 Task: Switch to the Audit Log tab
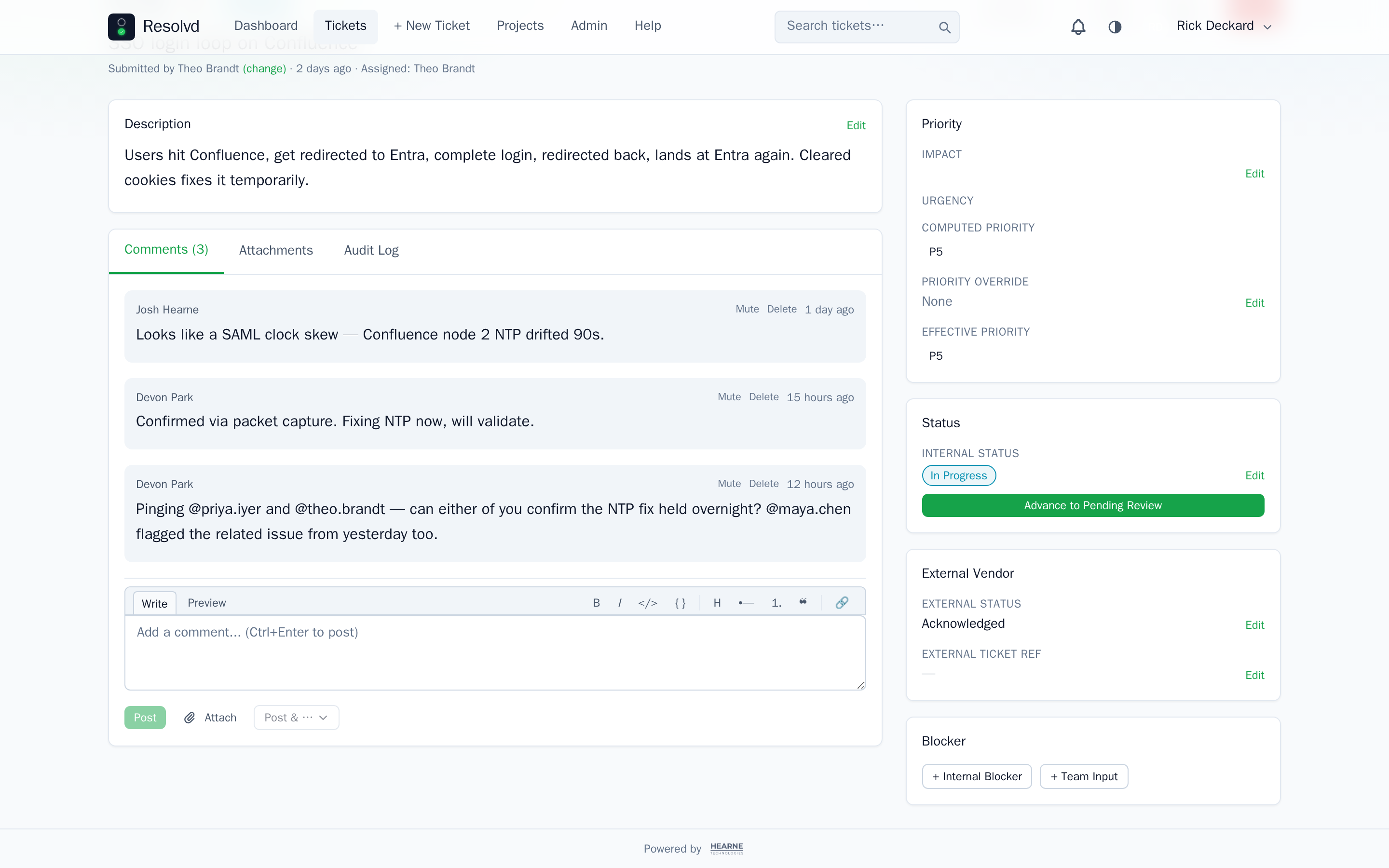pos(371,250)
